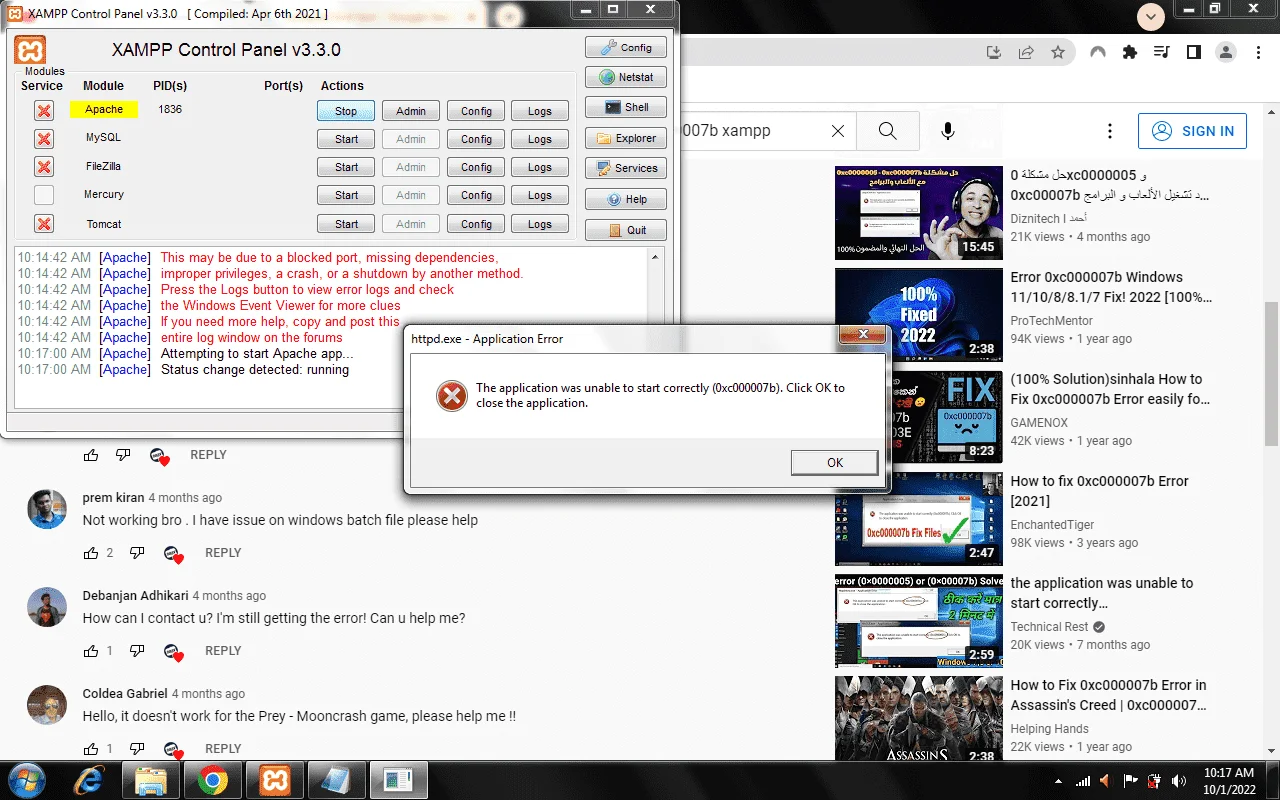This screenshot has height=800, width=1280.
Task: Bookmark this page with the star icon
Action: click(1057, 52)
